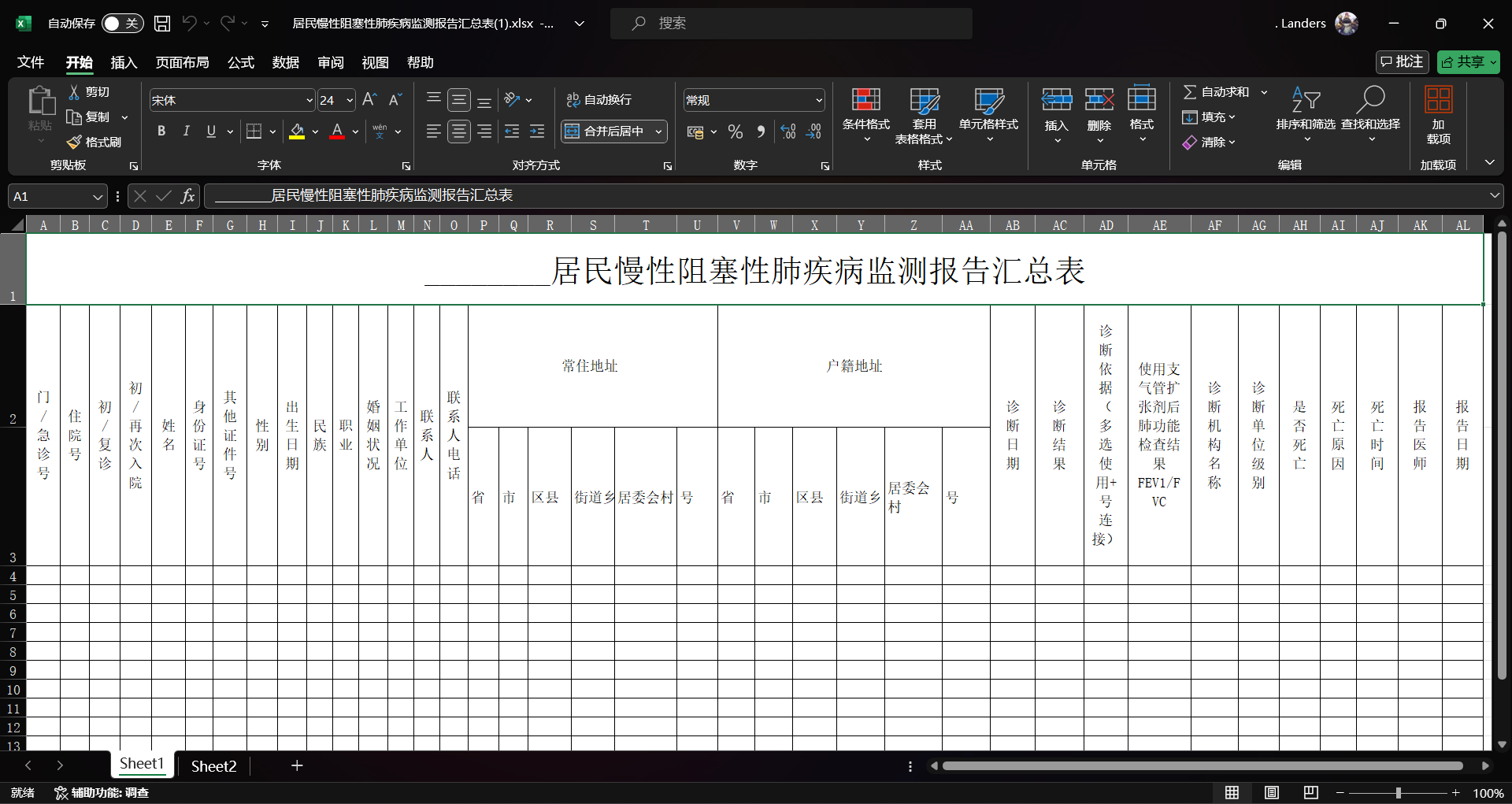
Task: Apply comma thousands separator style
Action: click(761, 132)
